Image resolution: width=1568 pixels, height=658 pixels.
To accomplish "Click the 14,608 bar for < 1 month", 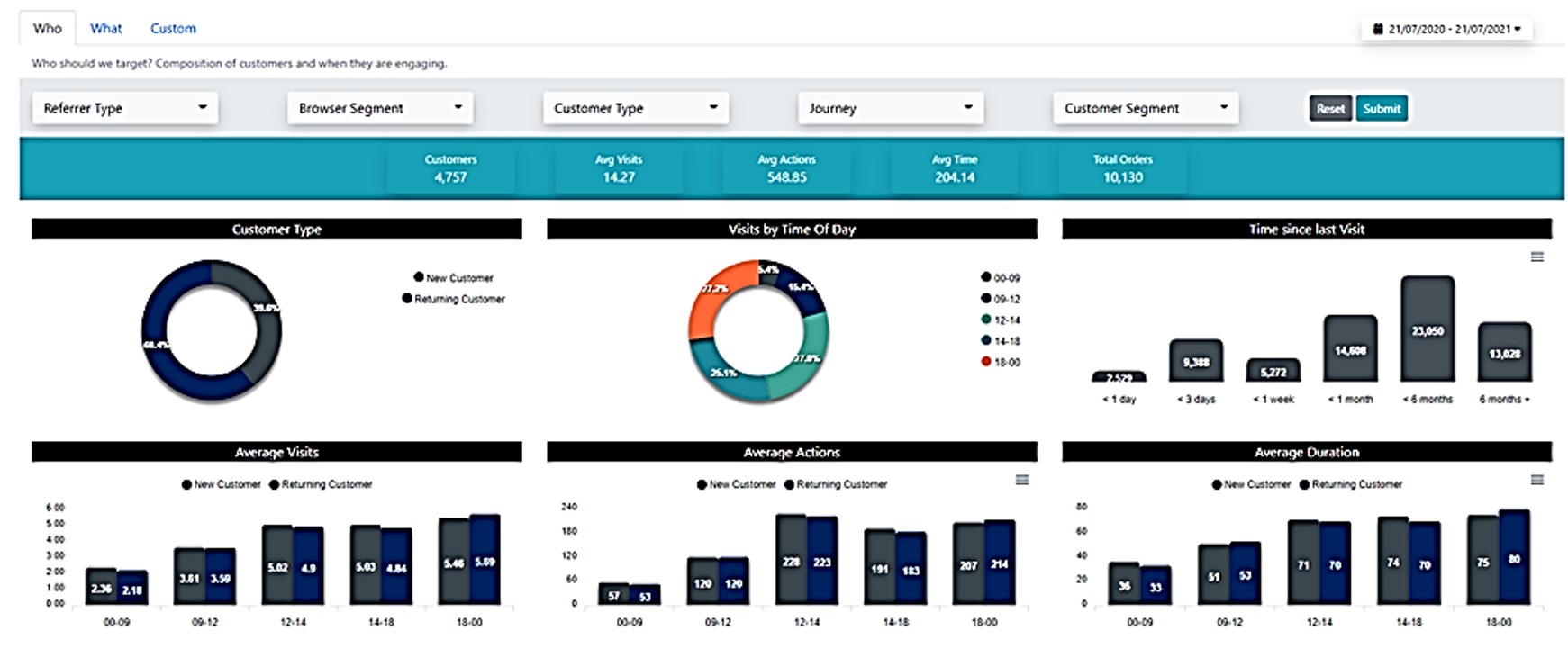I will [1350, 349].
